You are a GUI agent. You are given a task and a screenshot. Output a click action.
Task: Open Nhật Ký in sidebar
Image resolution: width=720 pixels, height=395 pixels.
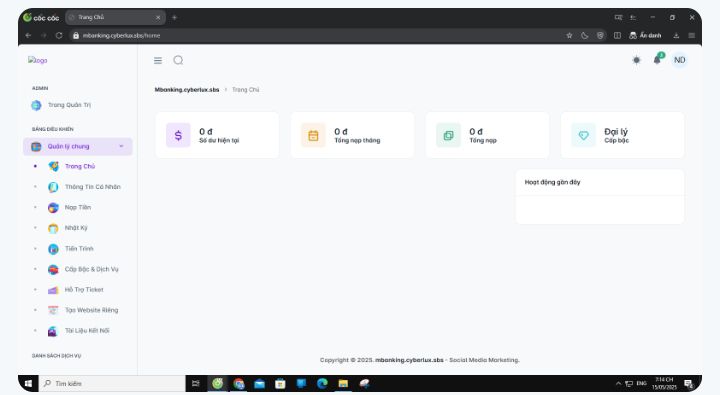(x=76, y=228)
